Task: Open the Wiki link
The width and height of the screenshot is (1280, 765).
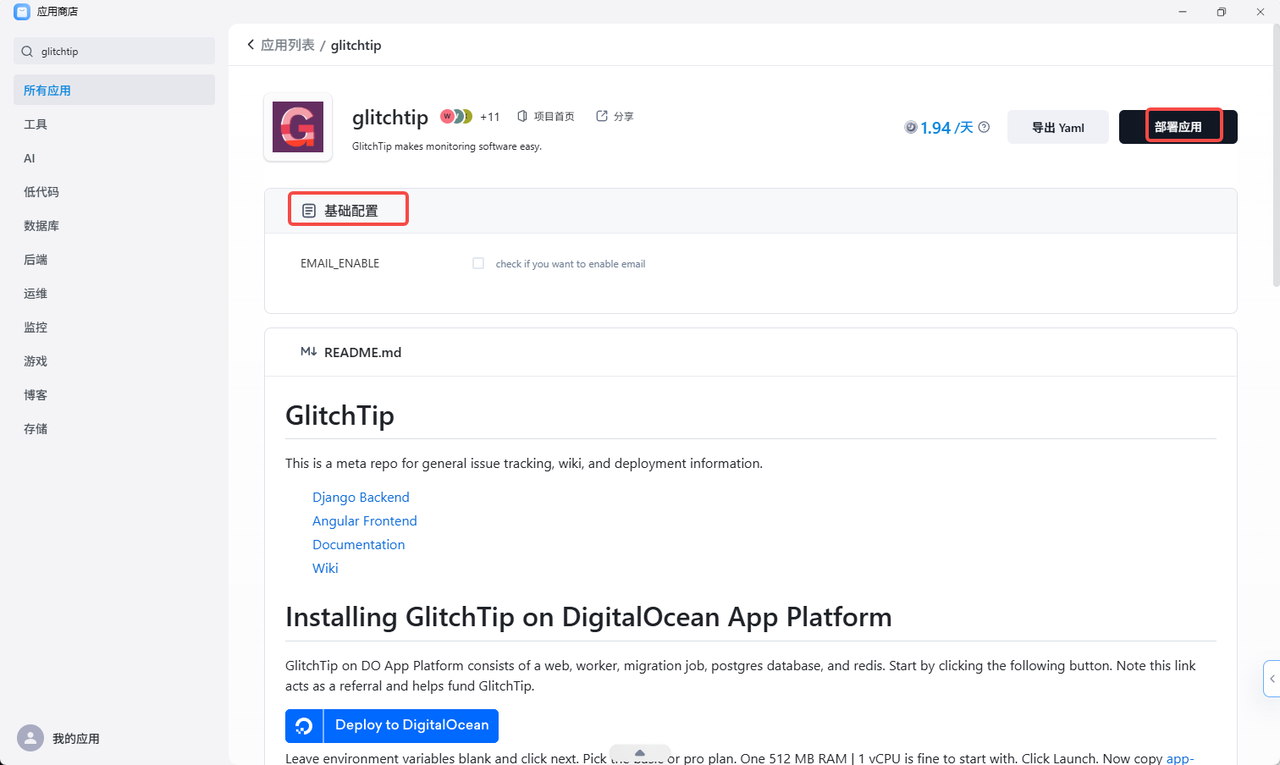Action: (325, 568)
